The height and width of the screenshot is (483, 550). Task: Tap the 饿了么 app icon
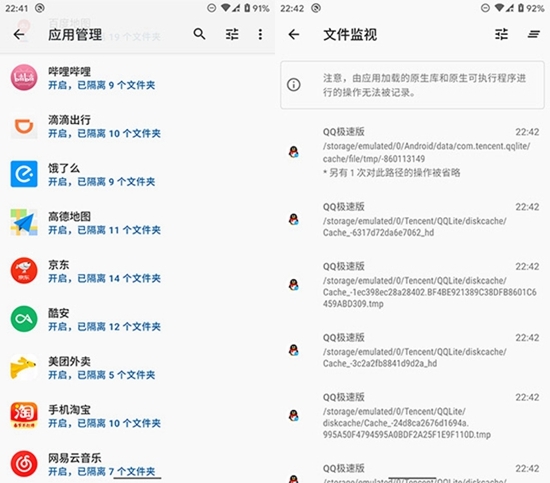pos(24,174)
